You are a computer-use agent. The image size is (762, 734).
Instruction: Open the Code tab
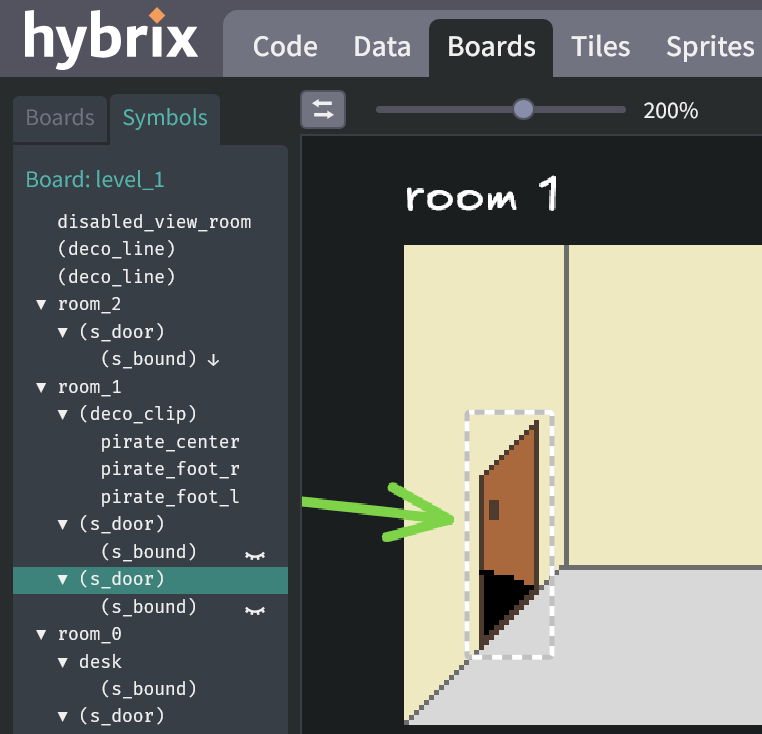click(285, 47)
